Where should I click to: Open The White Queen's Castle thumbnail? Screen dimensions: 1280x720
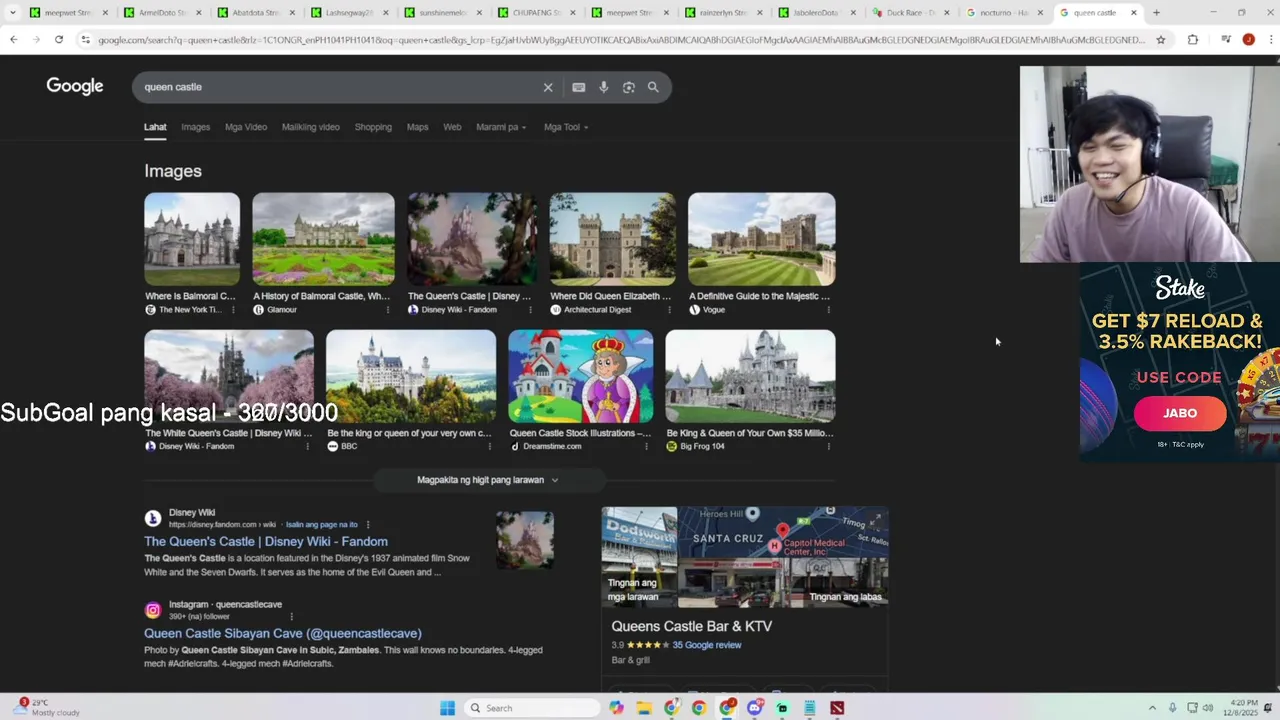229,376
